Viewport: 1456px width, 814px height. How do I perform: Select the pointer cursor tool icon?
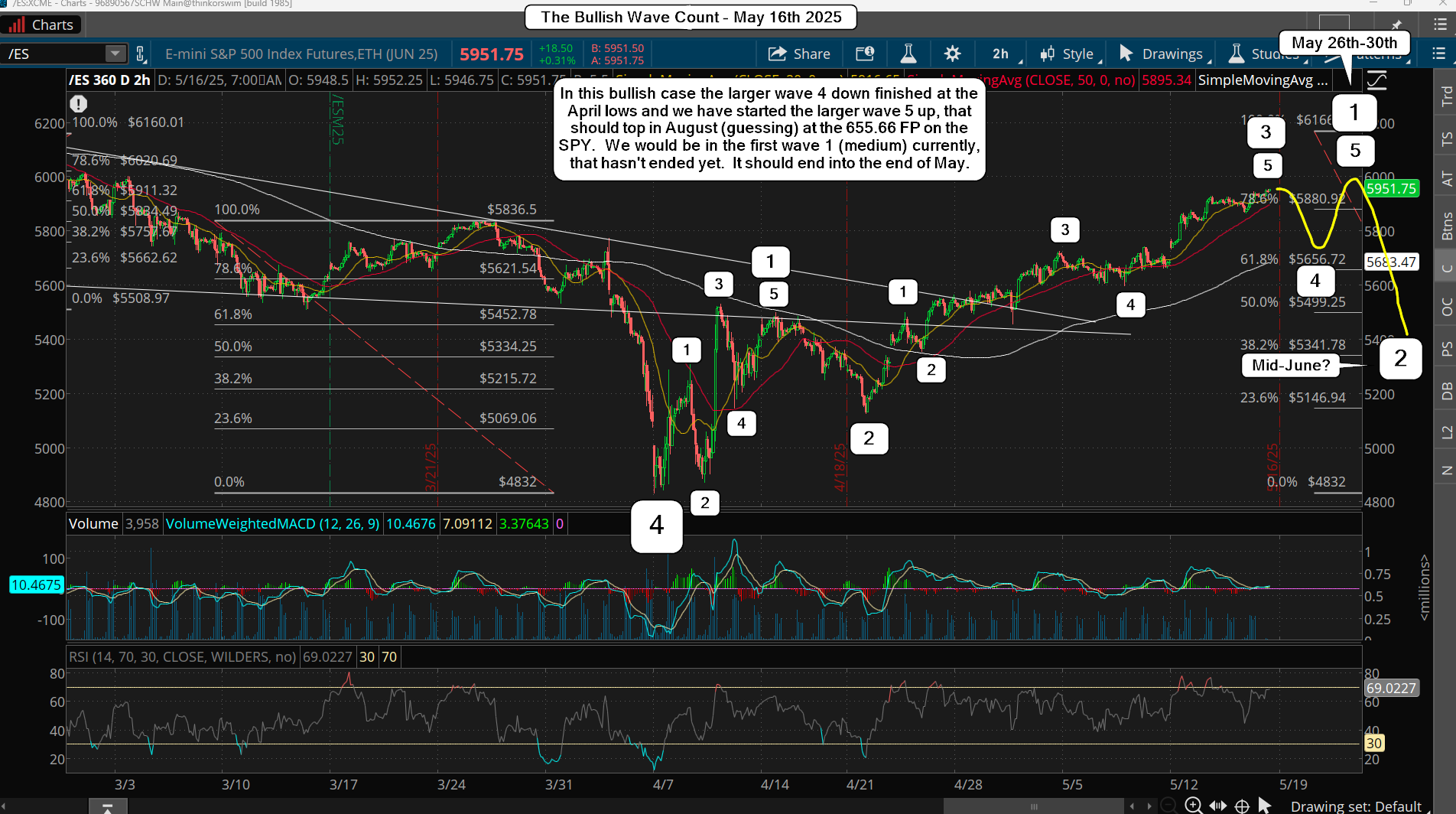tap(1265, 806)
